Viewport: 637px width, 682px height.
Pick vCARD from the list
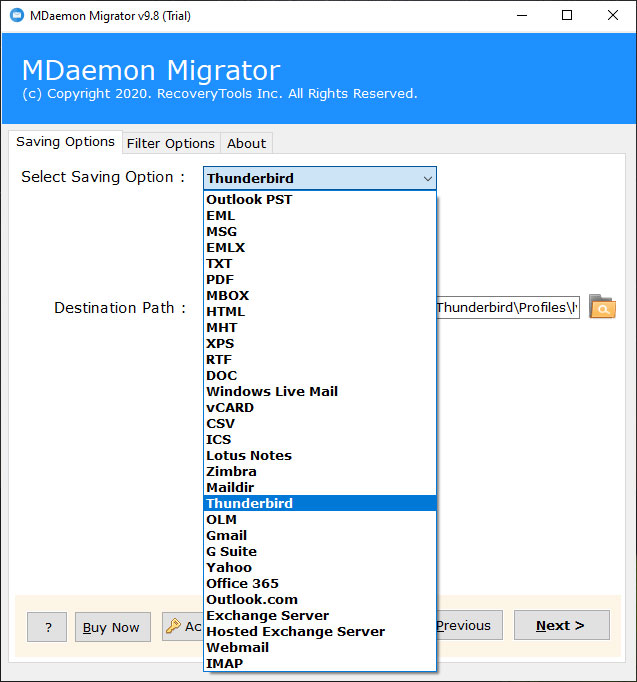click(320, 408)
